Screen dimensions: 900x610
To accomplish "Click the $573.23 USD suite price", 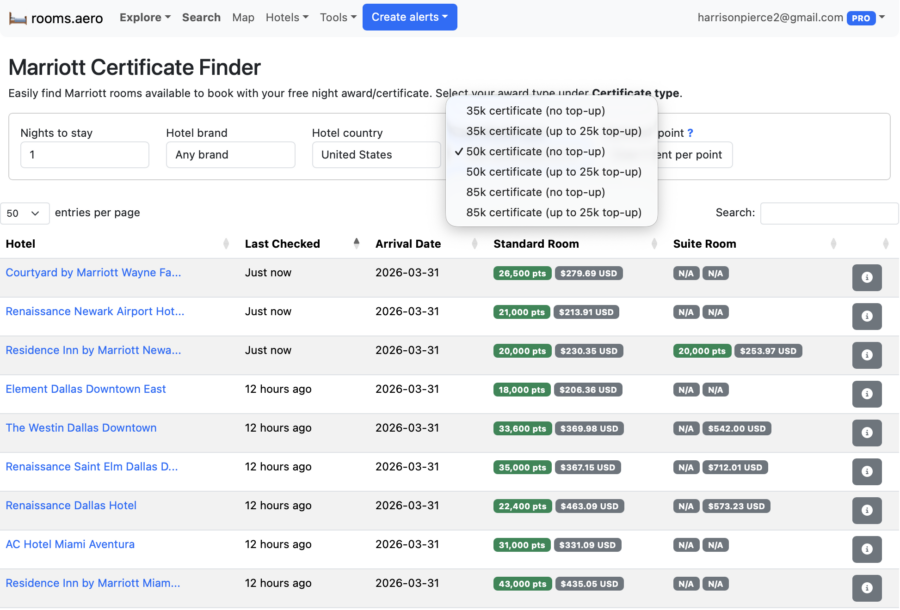I will point(736,506).
